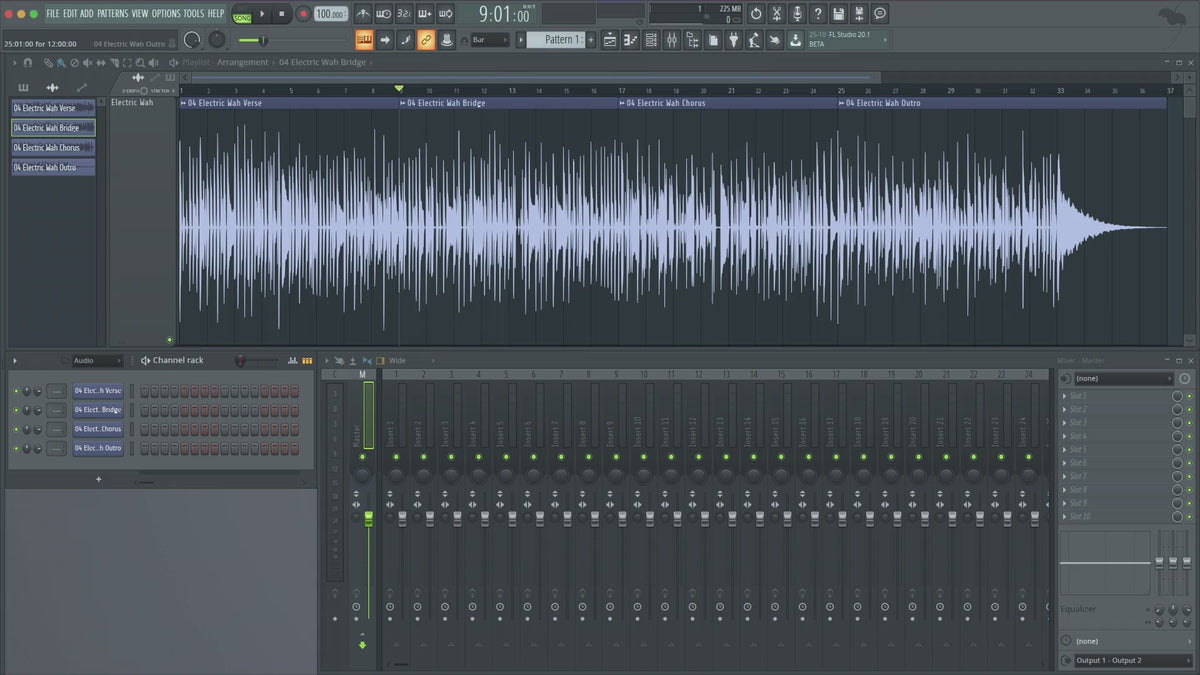Click the undo history icon
Screen dimensions: 1200x675
point(755,14)
